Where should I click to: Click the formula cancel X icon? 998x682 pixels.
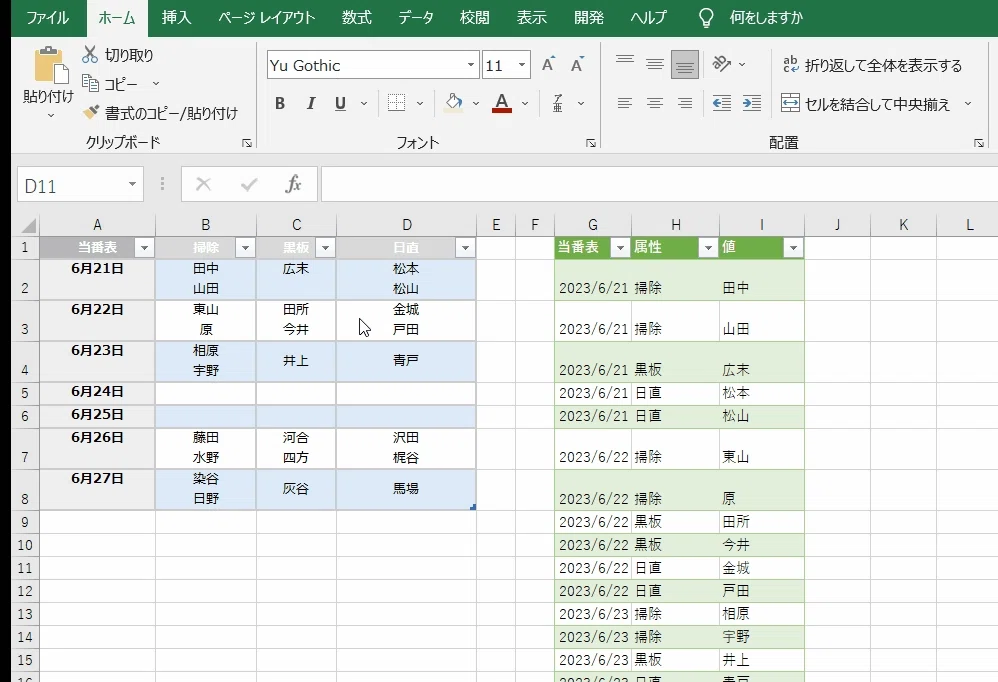[204, 184]
